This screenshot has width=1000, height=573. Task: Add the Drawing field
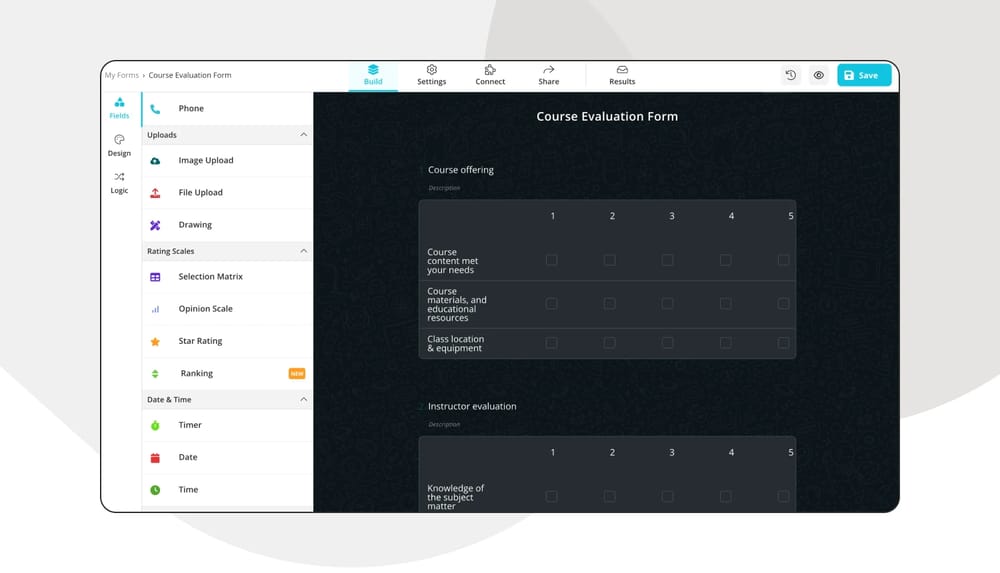(x=195, y=225)
